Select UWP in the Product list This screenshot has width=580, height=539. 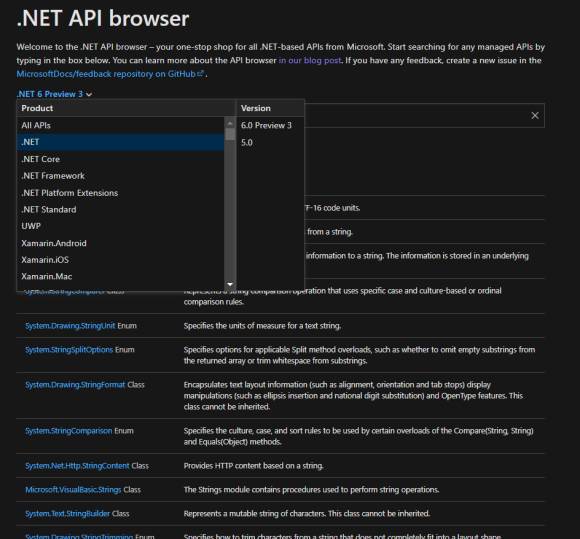point(120,226)
